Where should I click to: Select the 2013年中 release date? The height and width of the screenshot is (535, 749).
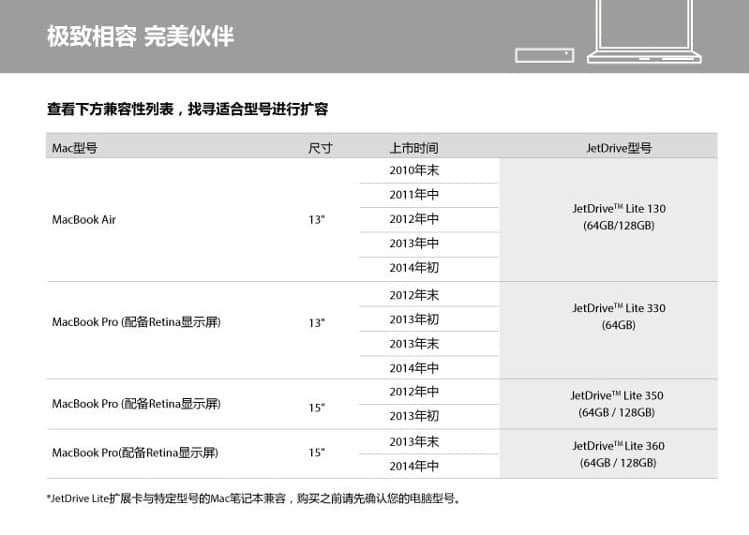point(414,244)
